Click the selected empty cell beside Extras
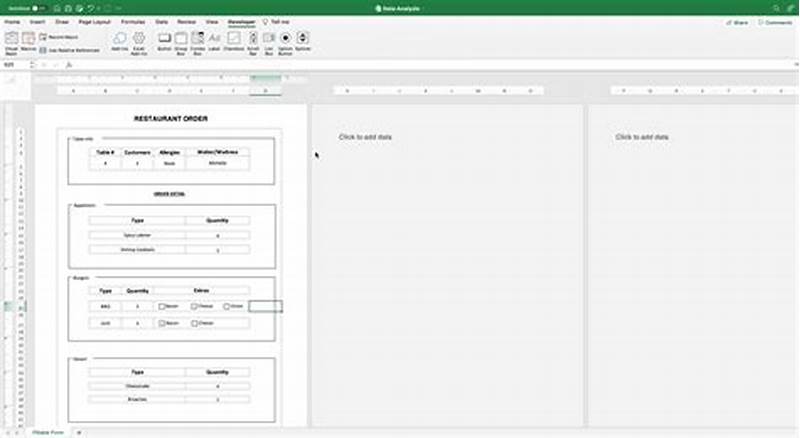800x438 pixels. 265,306
